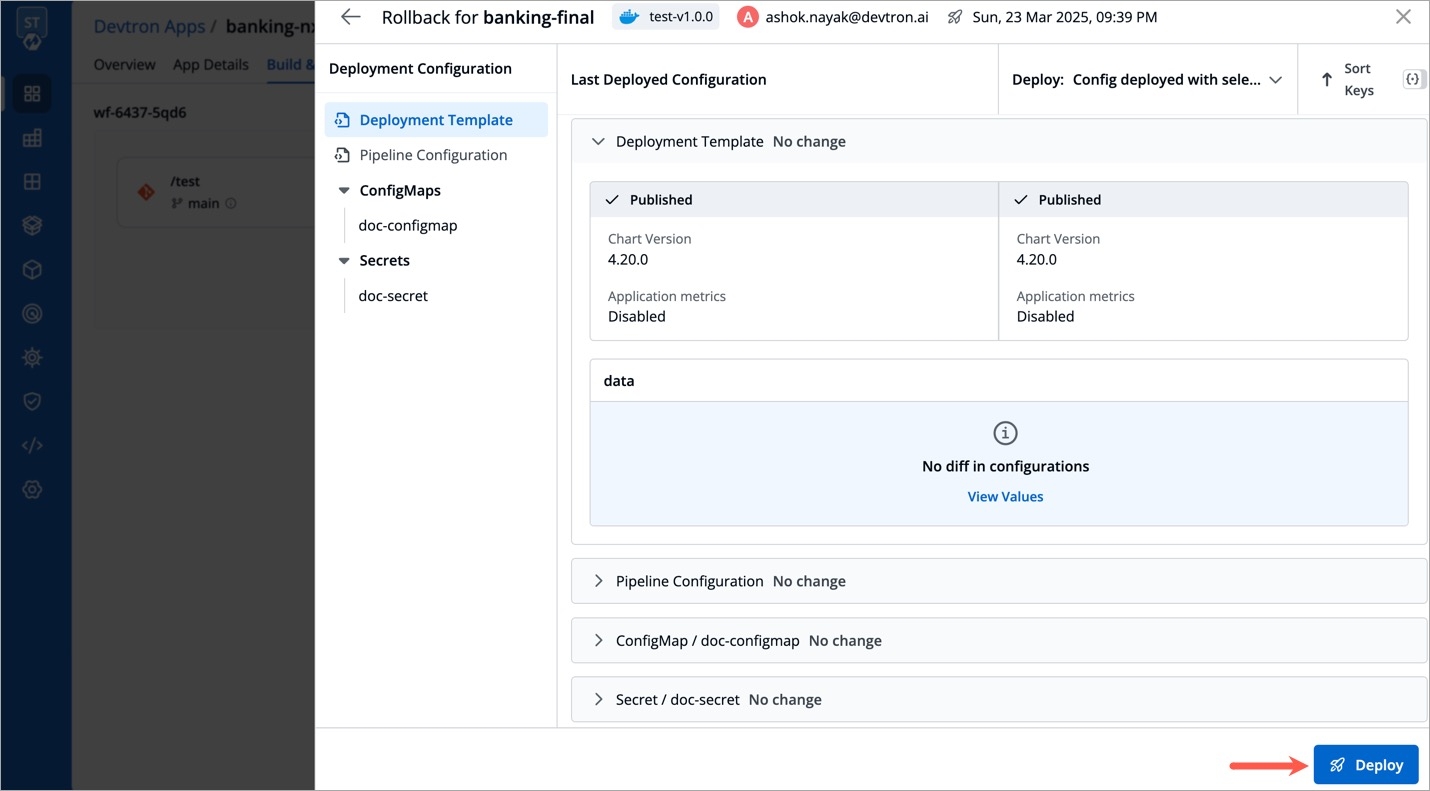
Task: Open the stacked layers icon in sidebar
Action: [x=32, y=226]
